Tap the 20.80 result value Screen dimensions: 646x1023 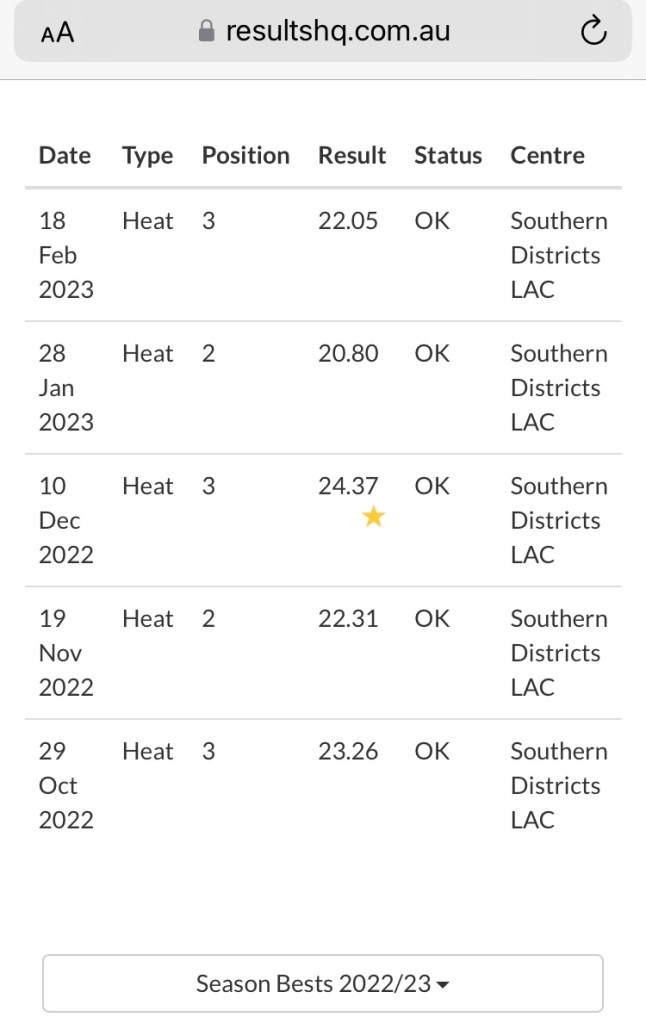pos(348,353)
